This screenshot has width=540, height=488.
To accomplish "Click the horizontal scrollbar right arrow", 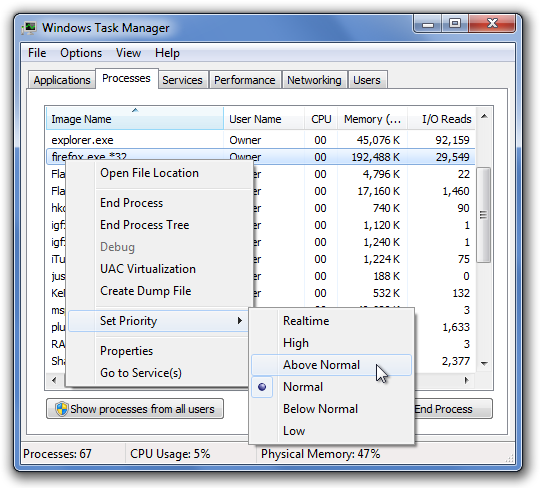I will click(467, 381).
